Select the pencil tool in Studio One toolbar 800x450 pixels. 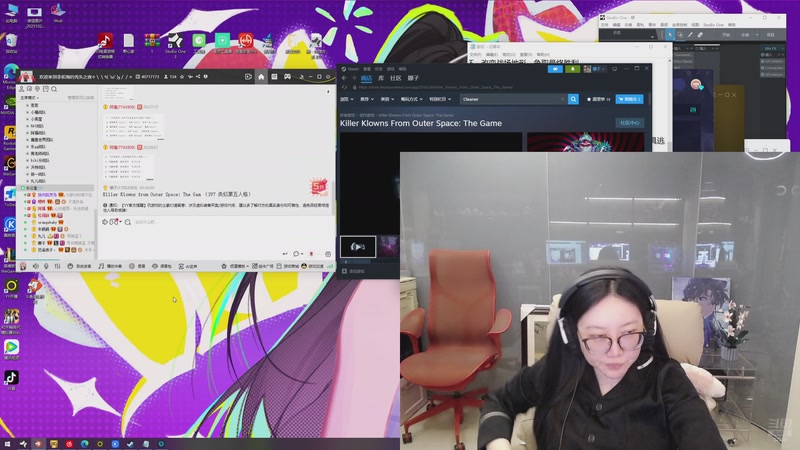(x=690, y=35)
